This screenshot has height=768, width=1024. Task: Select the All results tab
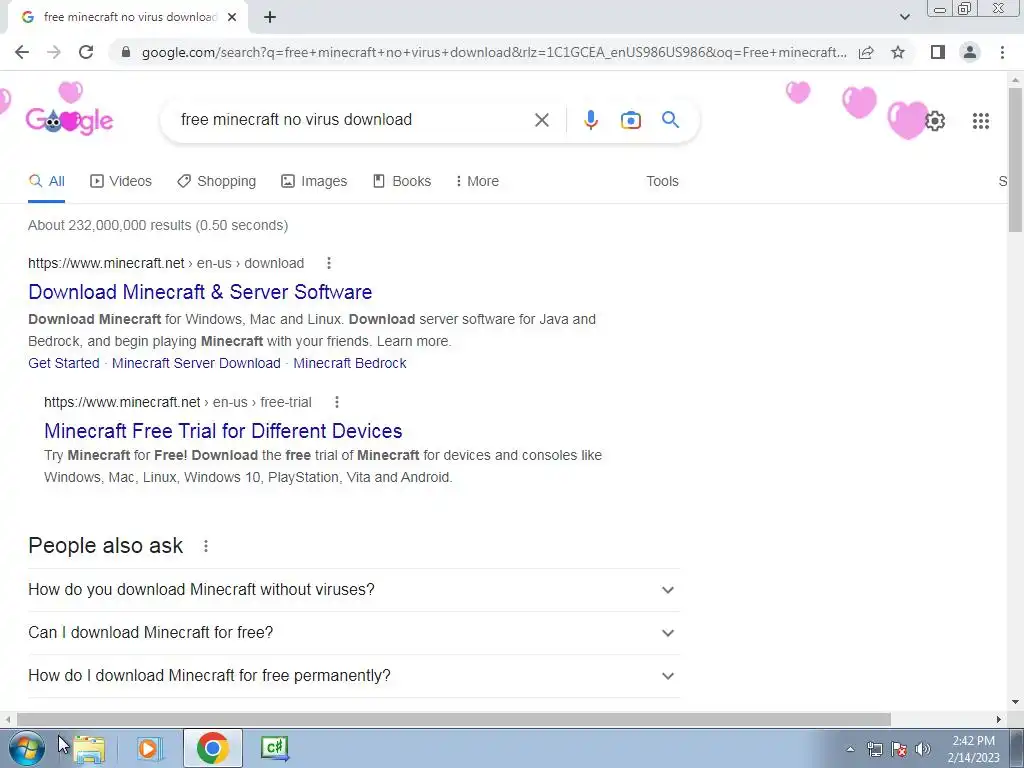pyautogui.click(x=46, y=182)
